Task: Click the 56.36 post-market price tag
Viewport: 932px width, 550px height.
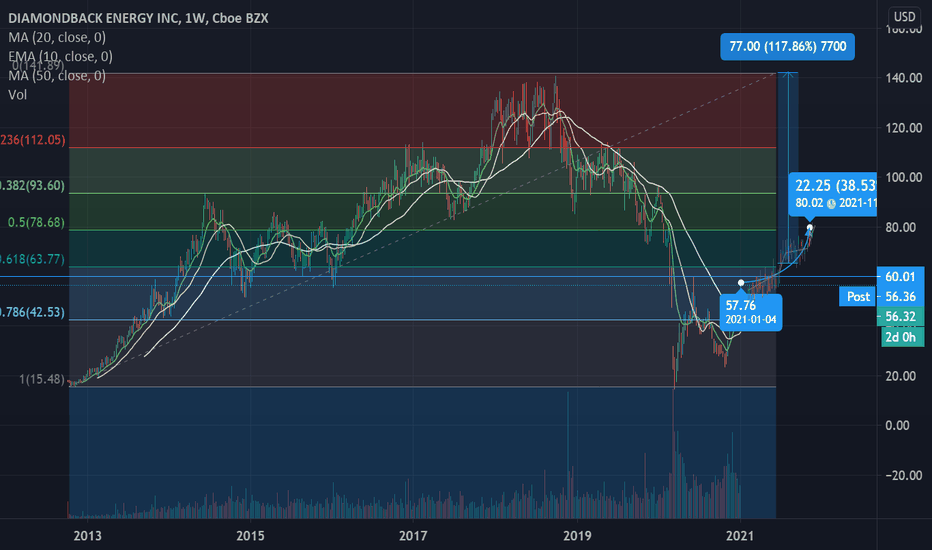Action: pos(900,296)
